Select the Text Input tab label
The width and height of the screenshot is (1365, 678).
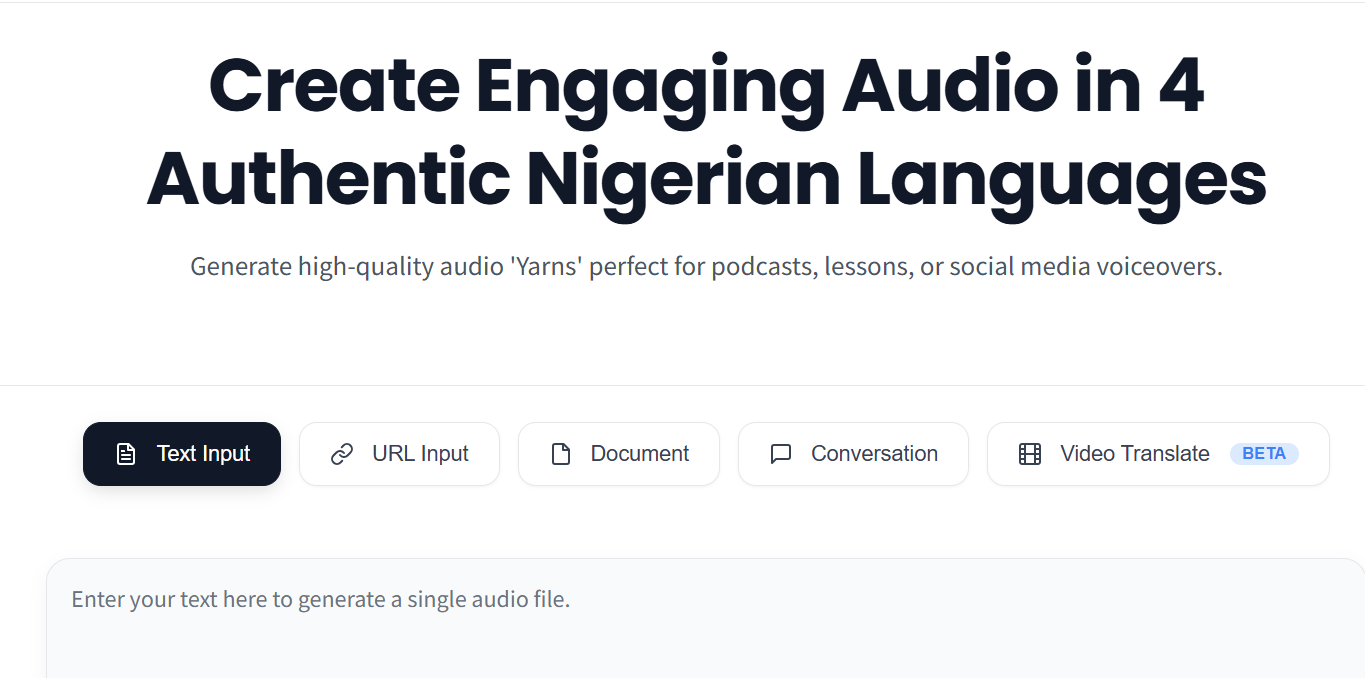tap(203, 454)
